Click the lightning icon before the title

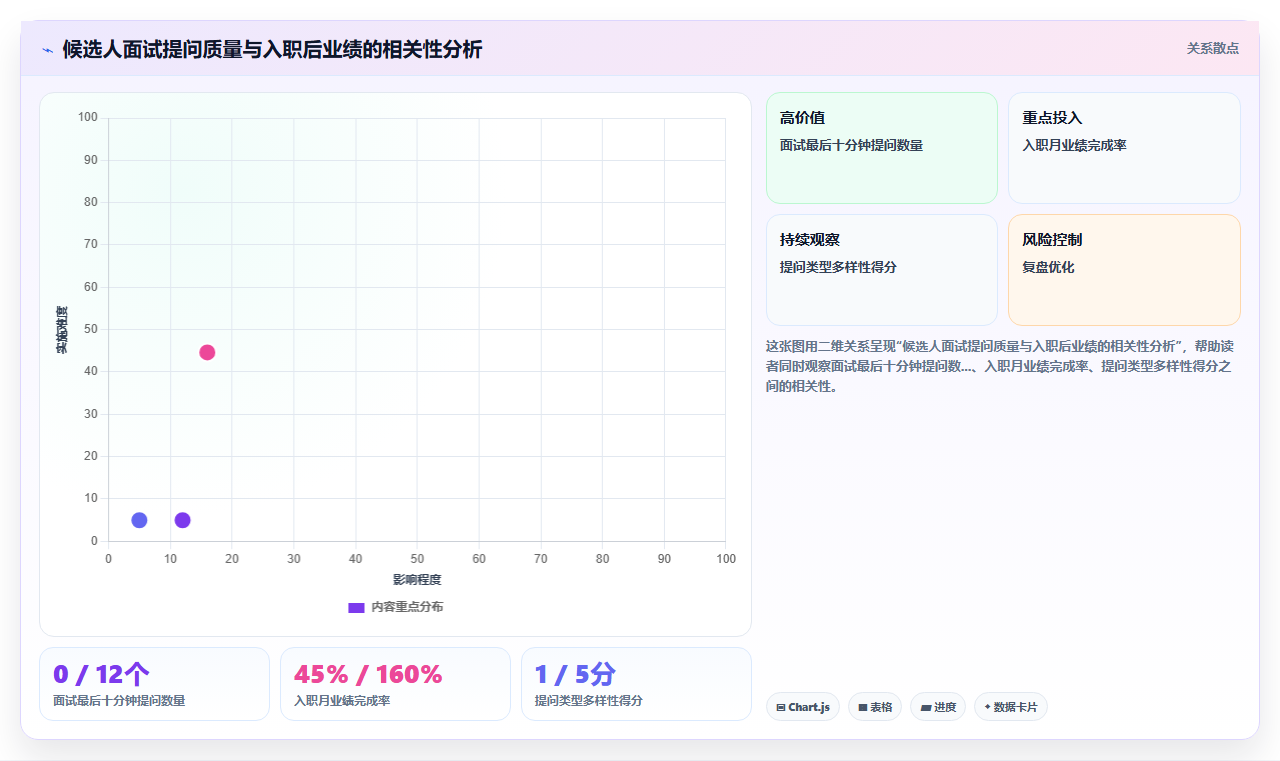(x=48, y=50)
